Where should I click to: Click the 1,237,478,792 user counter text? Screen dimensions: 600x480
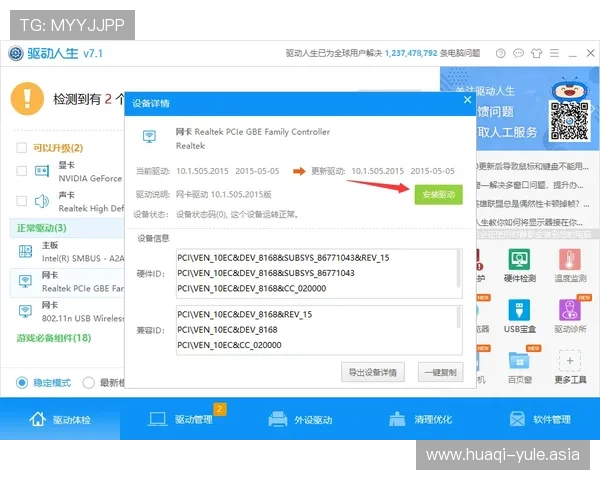[x=411, y=53]
